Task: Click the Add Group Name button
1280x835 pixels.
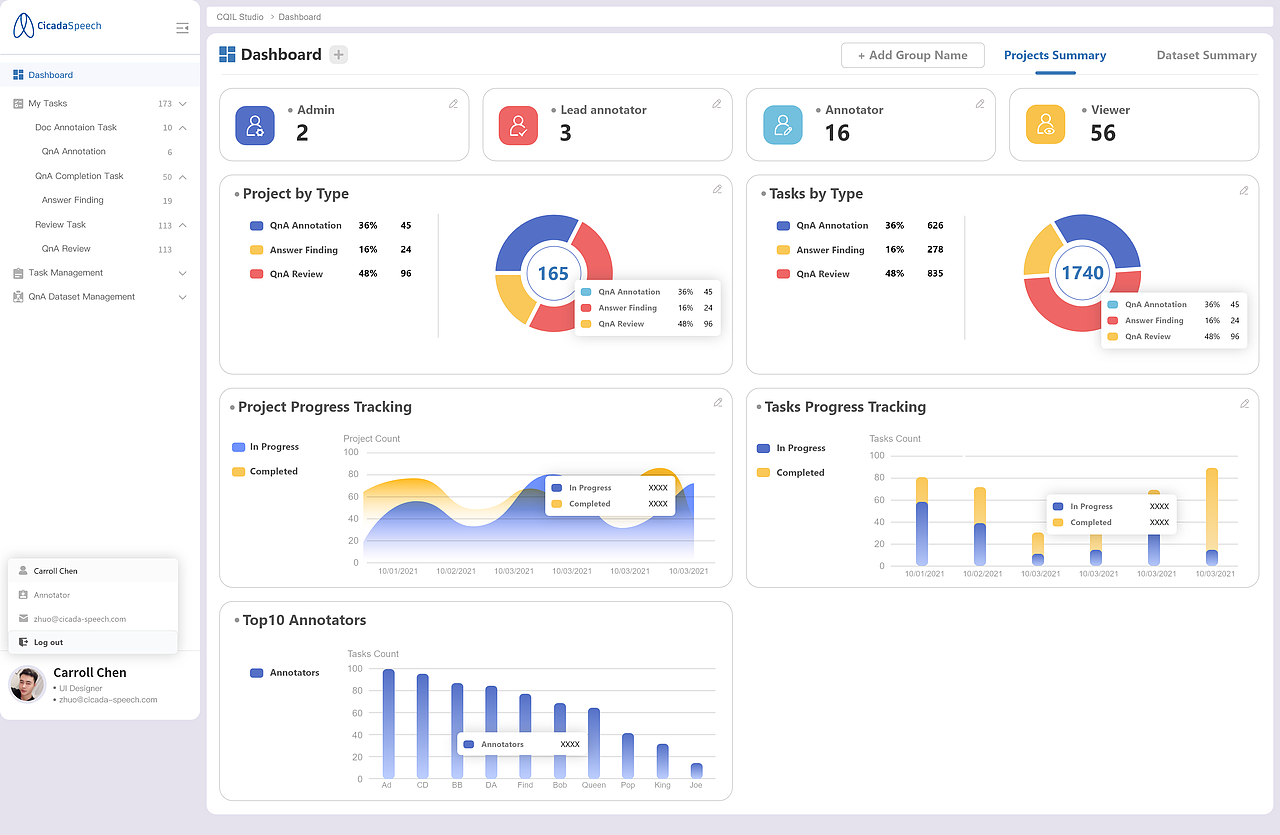Action: (913, 55)
